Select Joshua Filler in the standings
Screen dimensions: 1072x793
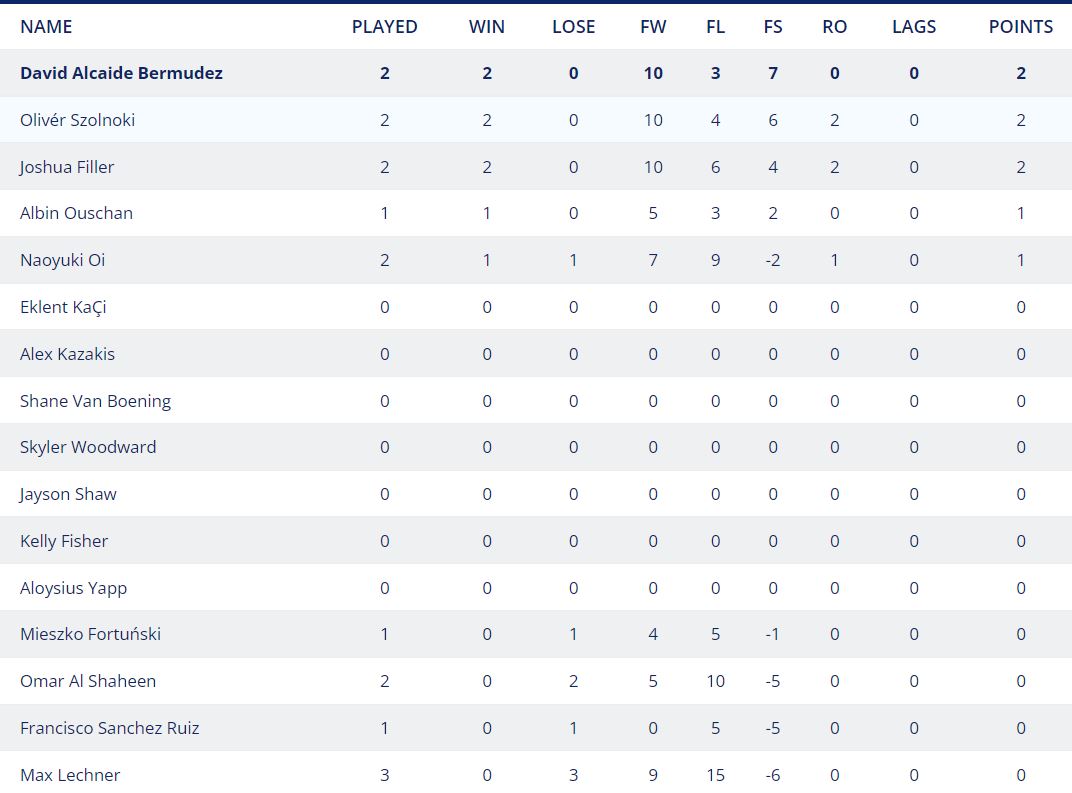66,167
